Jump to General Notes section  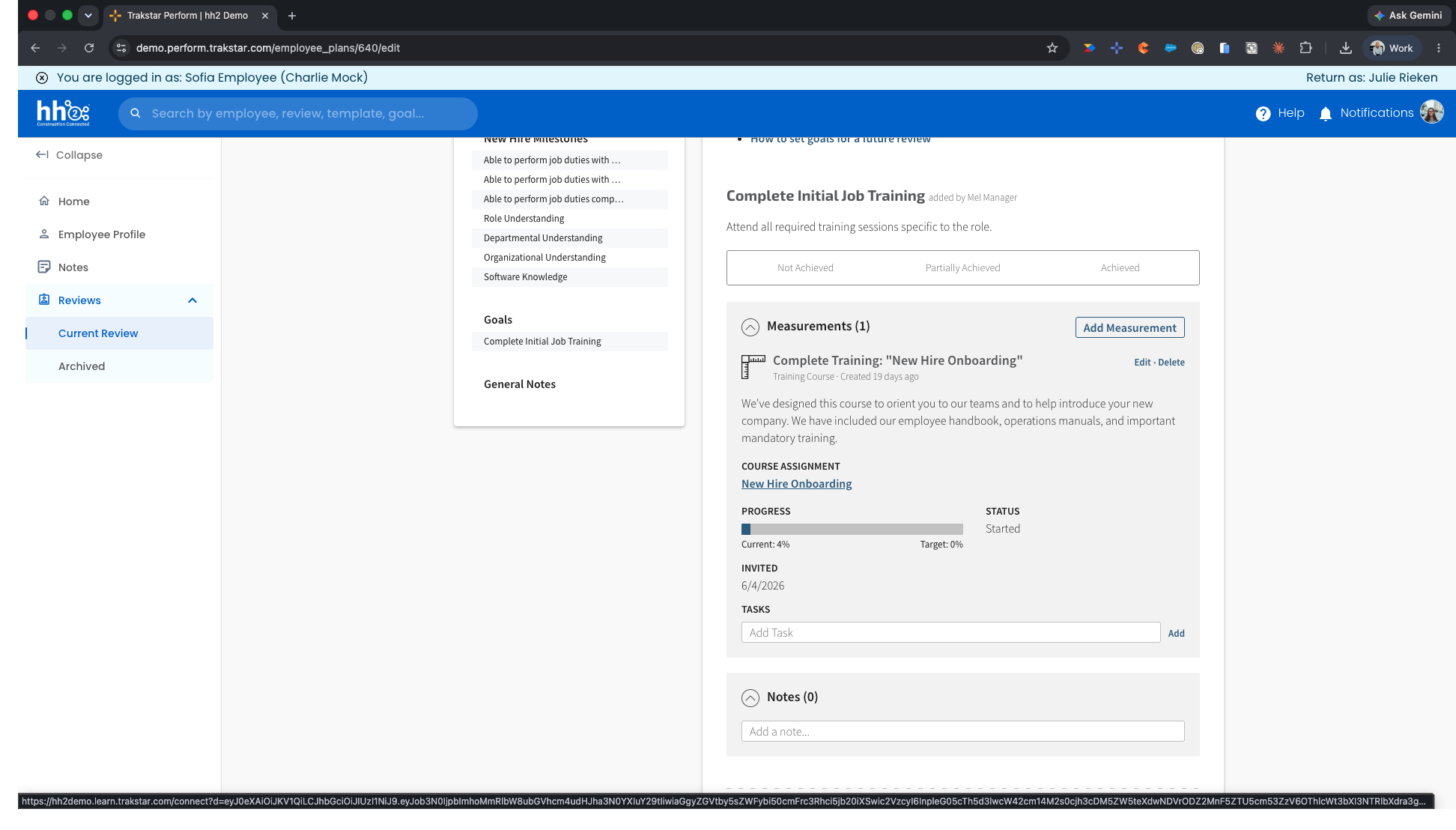pyautogui.click(x=519, y=384)
